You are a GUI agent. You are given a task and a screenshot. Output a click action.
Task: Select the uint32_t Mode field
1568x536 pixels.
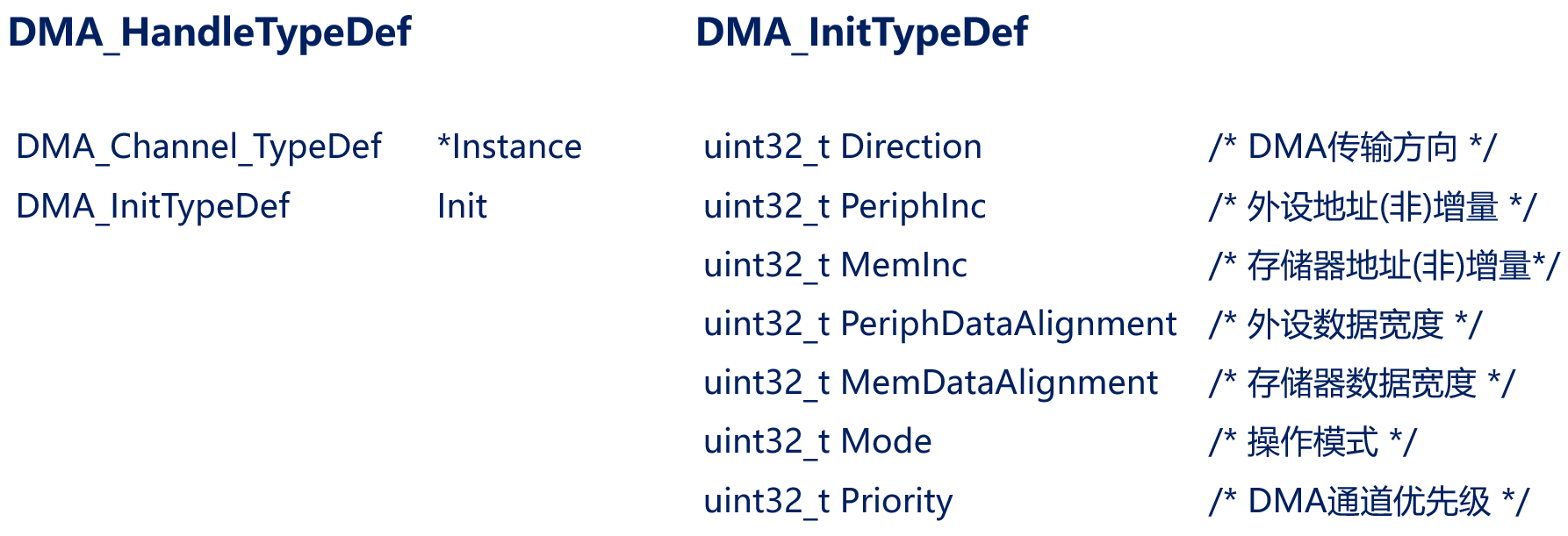coord(817,441)
